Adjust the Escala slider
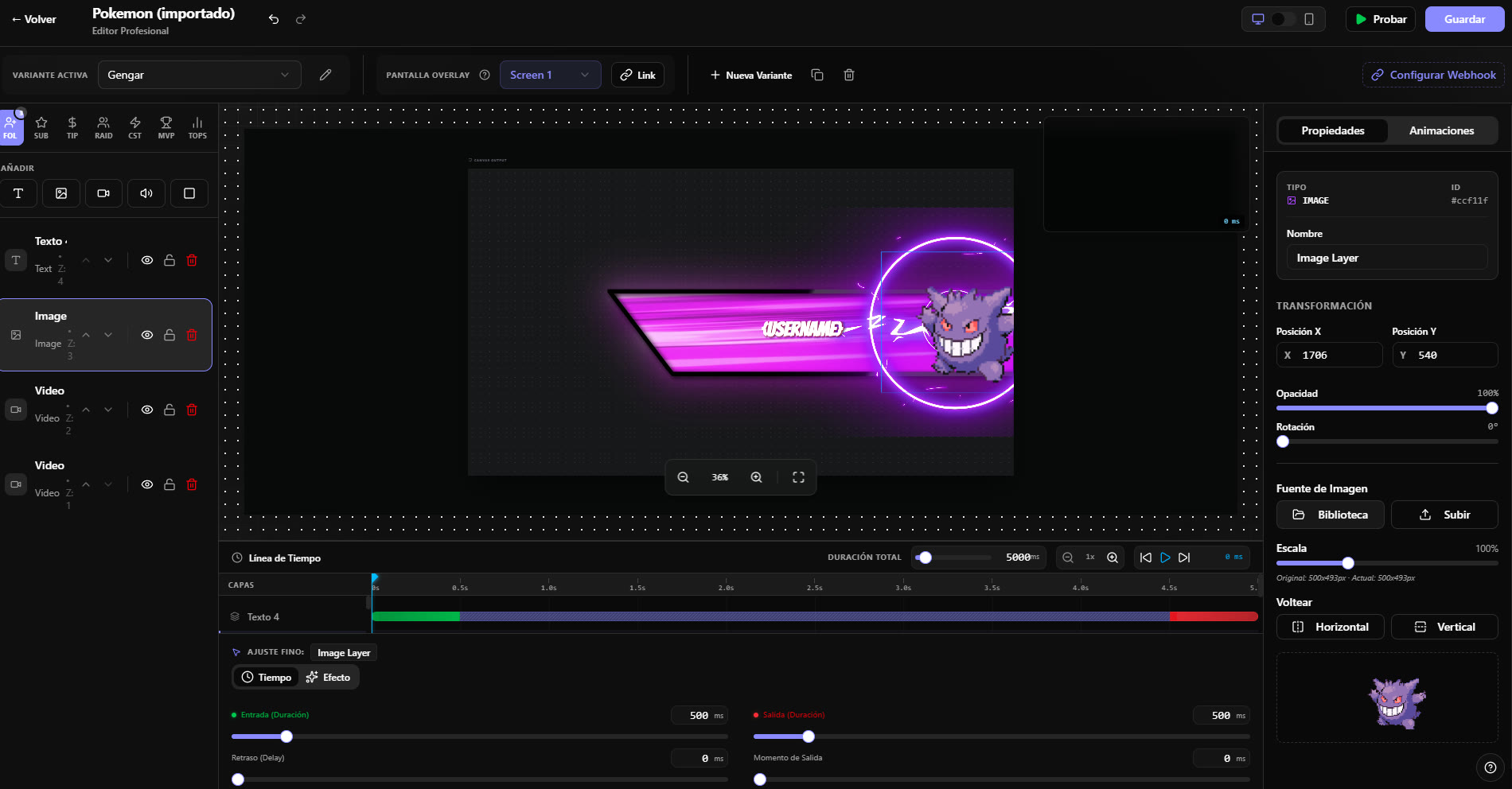 point(1387,563)
